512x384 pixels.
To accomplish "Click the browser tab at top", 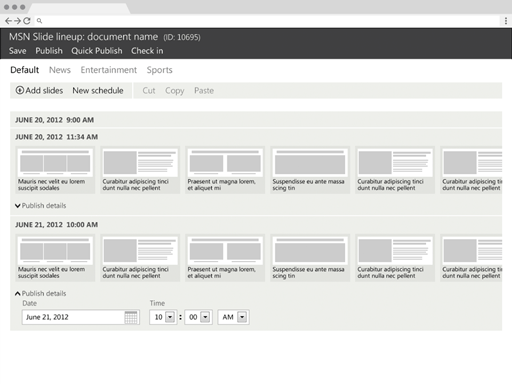I will click(x=79, y=8).
